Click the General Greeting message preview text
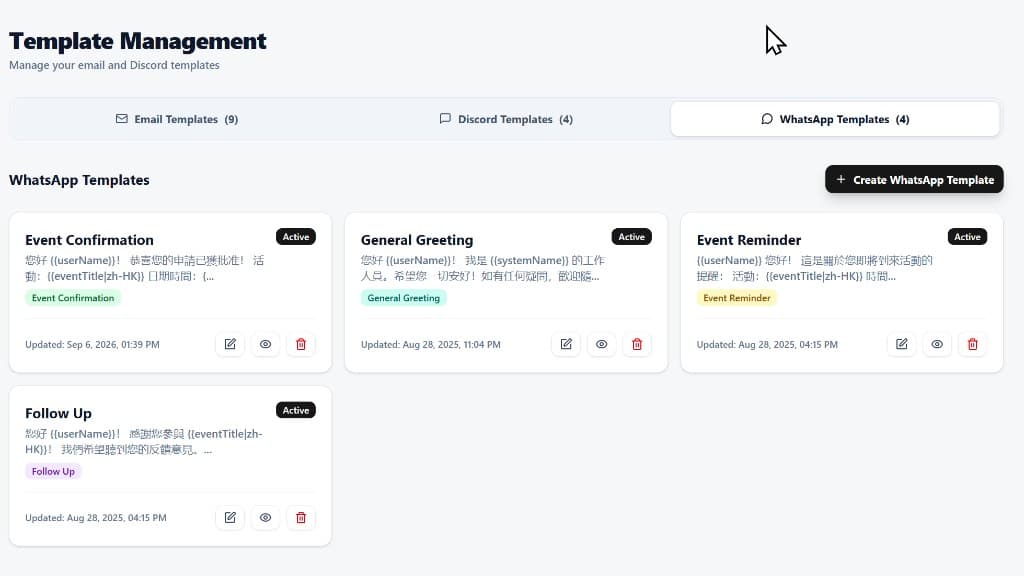The height and width of the screenshot is (576, 1024). click(483, 268)
